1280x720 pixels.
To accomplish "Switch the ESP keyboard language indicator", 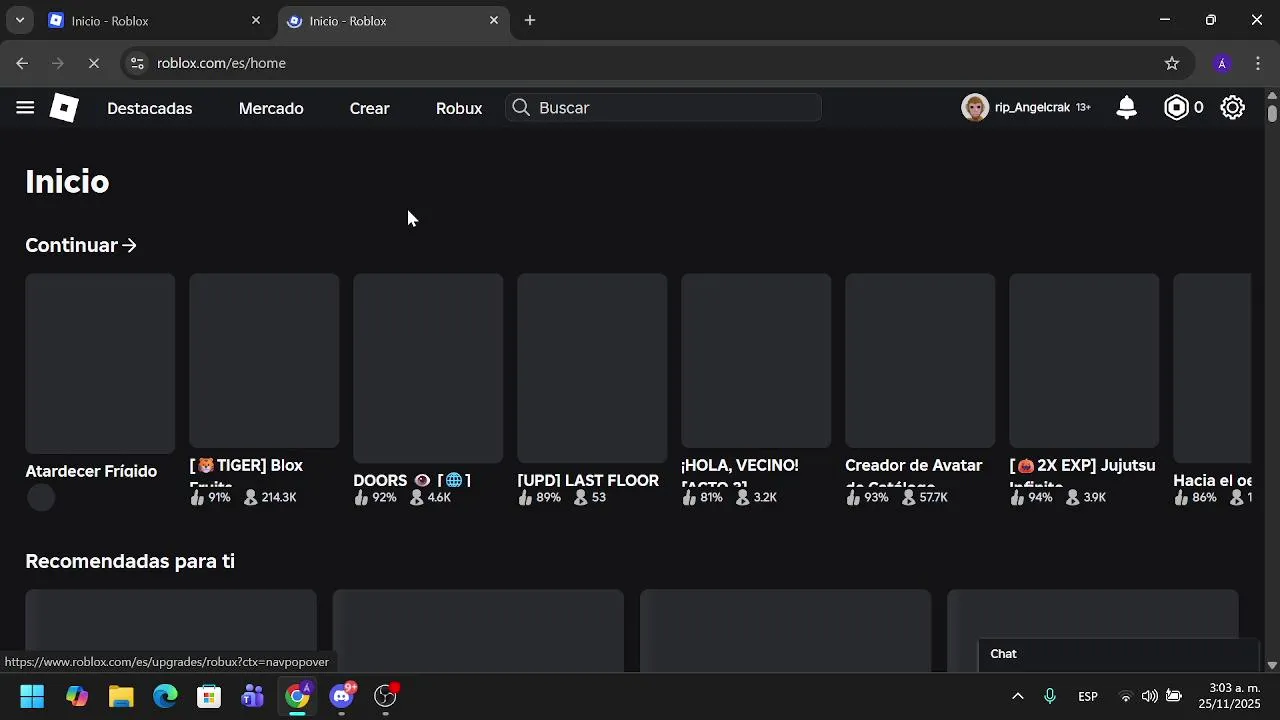I will pos(1088,696).
